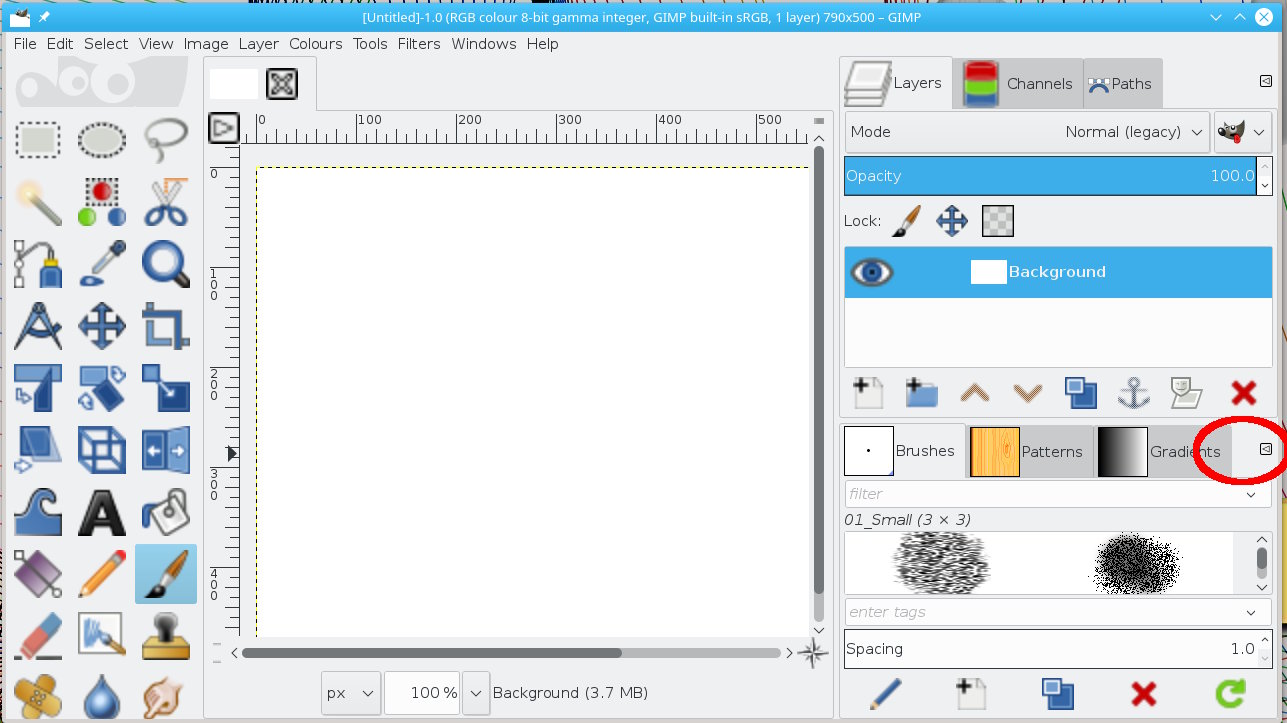The width and height of the screenshot is (1287, 723).
Task: Select the Move tool
Action: [102, 326]
